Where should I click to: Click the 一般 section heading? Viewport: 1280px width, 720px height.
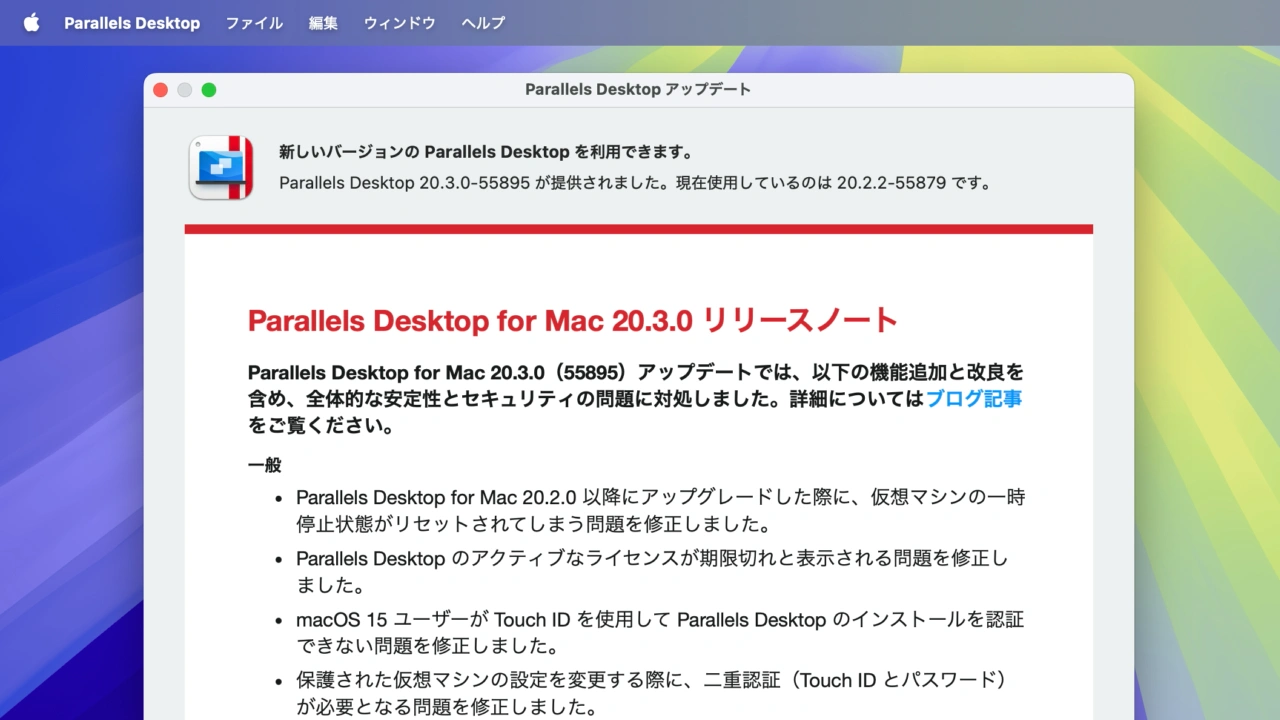click(x=264, y=465)
